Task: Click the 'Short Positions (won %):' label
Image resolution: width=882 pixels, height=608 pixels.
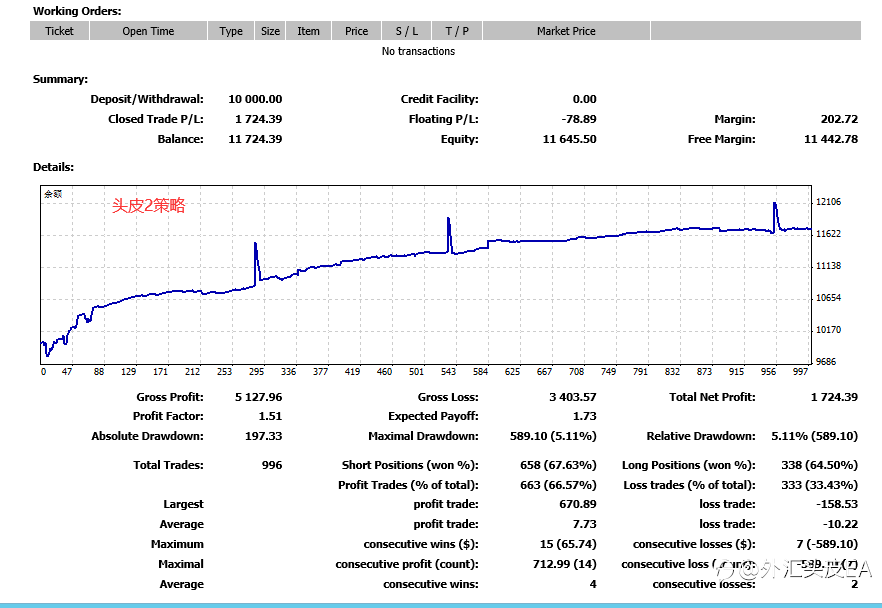Action: click(x=410, y=465)
